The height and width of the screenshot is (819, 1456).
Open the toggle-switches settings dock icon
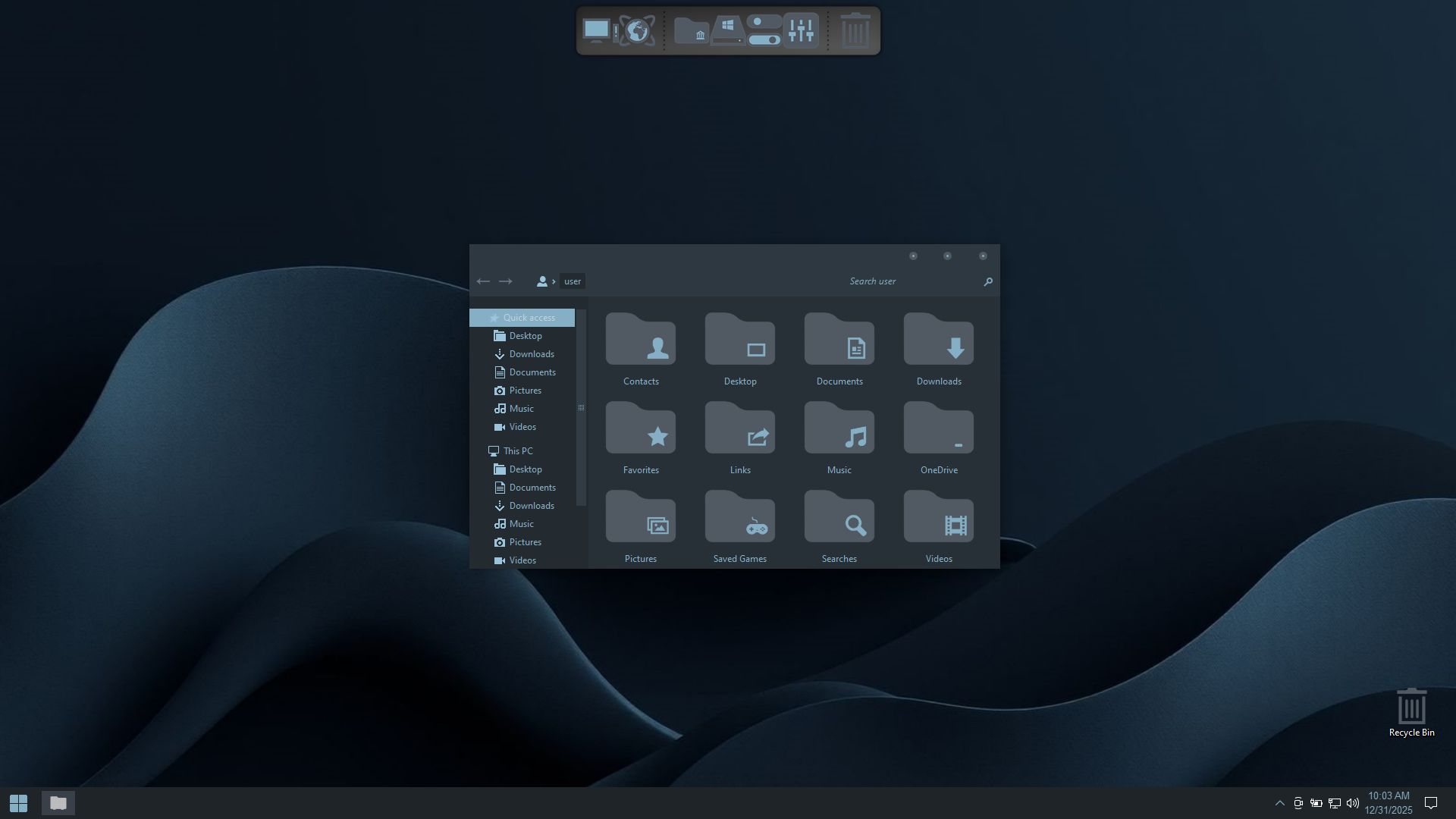pyautogui.click(x=764, y=30)
